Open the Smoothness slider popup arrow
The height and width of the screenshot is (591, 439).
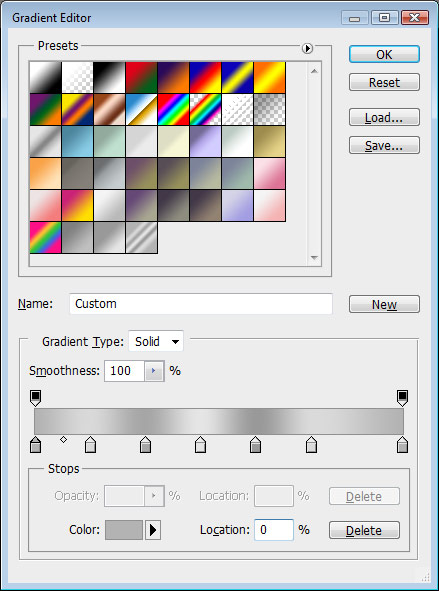coord(154,371)
